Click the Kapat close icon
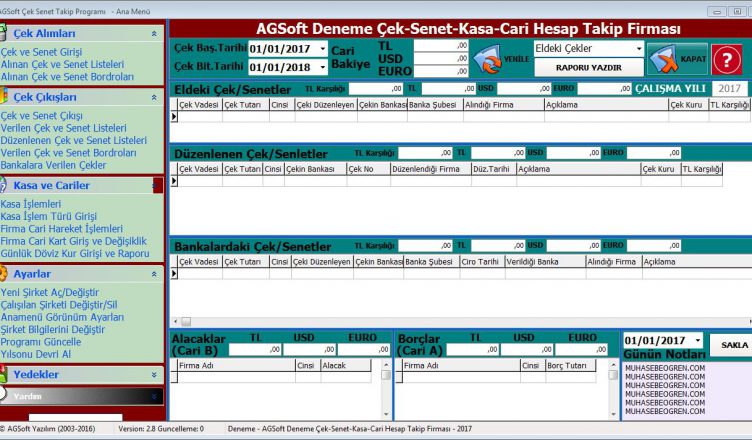 tap(663, 59)
